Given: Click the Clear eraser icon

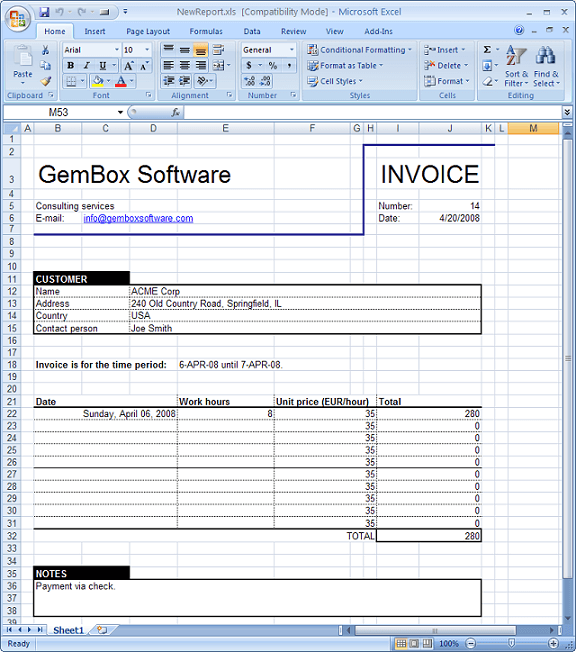Looking at the screenshot, I should point(487,81).
